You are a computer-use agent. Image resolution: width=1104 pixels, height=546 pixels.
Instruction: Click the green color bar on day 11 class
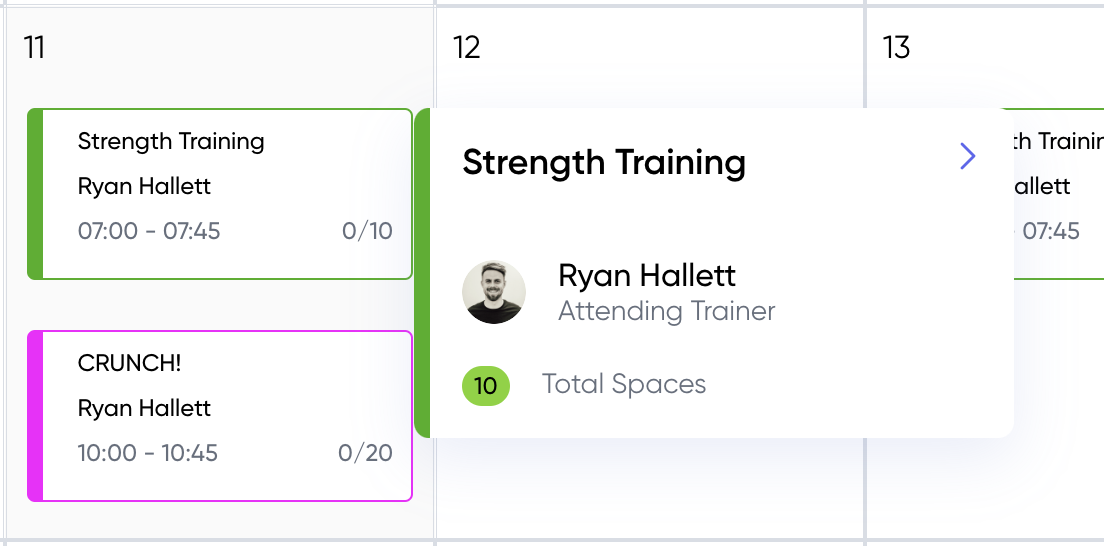click(x=35, y=194)
